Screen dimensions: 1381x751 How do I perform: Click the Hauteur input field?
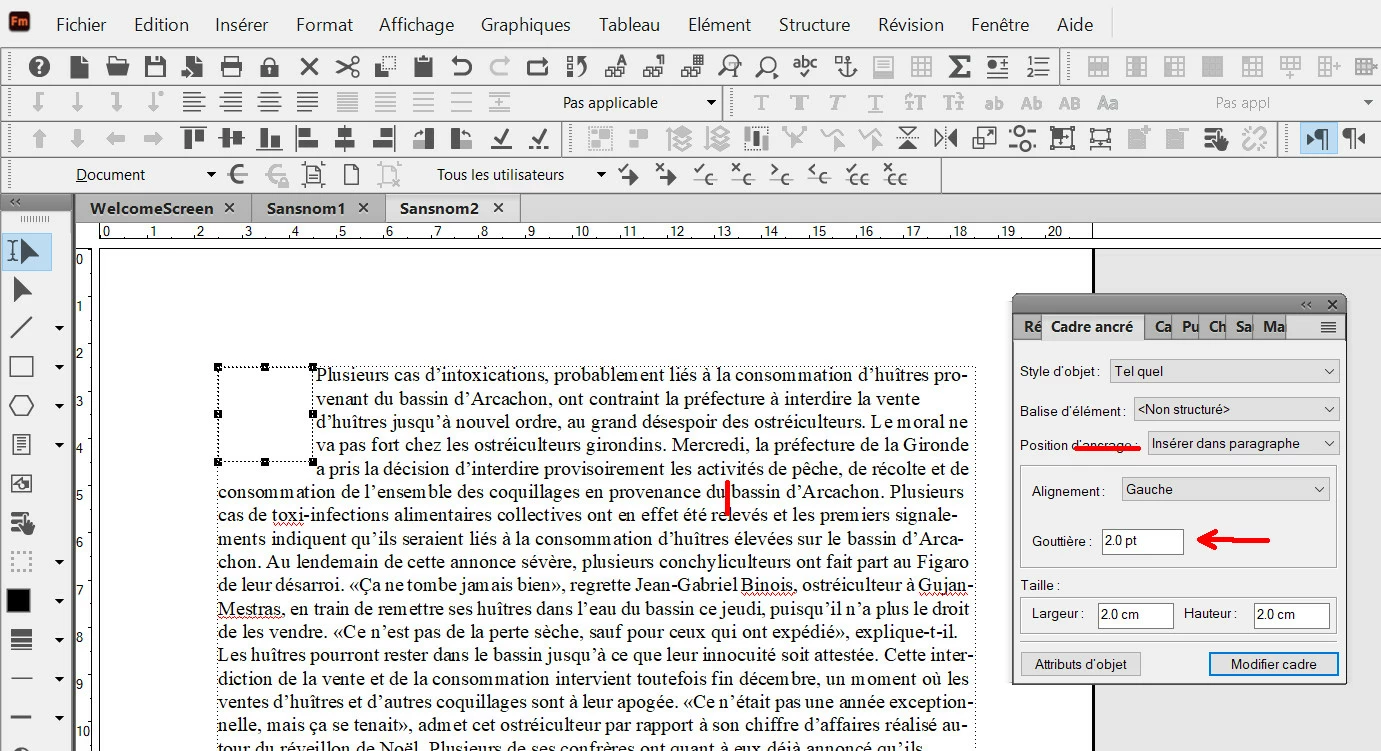(x=1292, y=615)
